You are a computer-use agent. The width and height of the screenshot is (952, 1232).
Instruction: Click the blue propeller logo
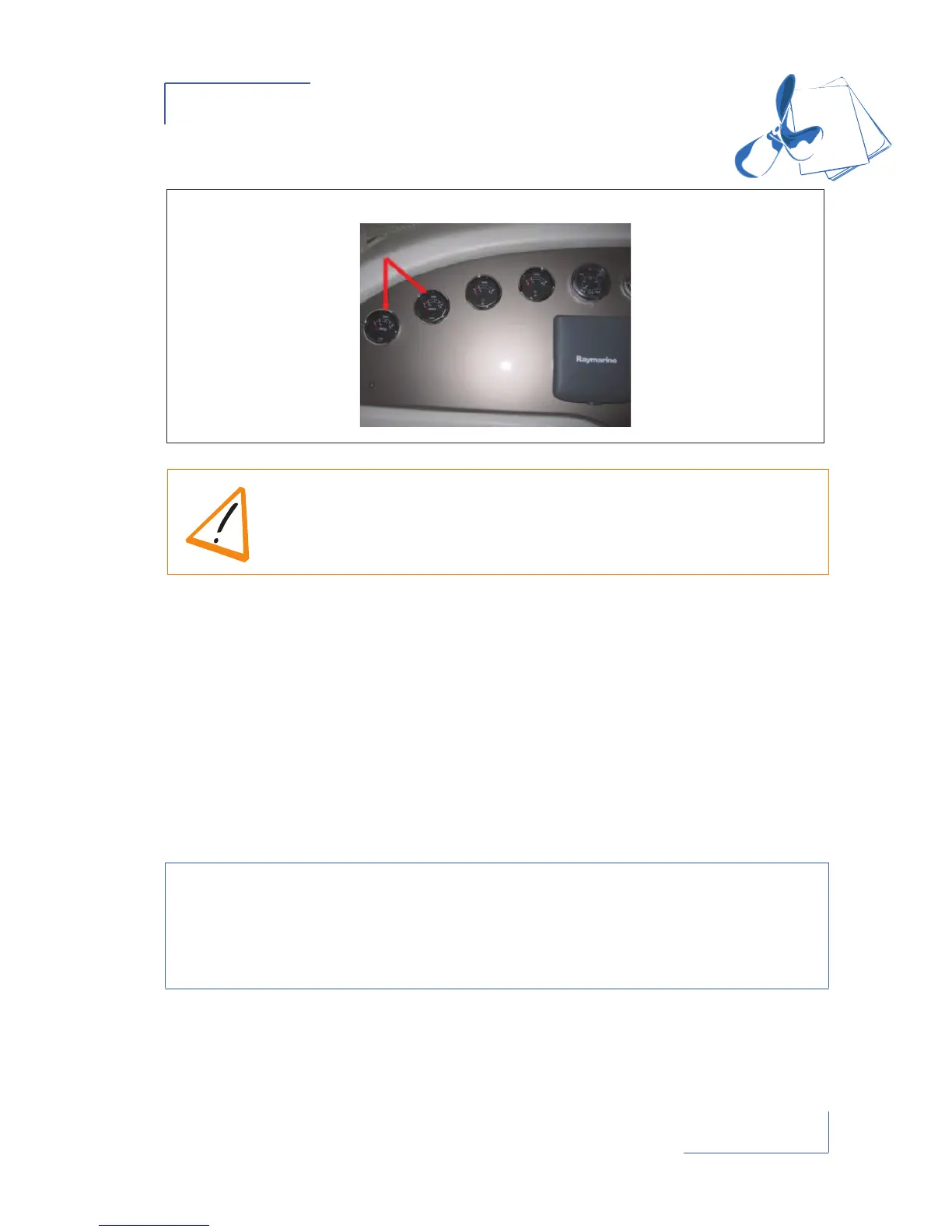click(779, 128)
